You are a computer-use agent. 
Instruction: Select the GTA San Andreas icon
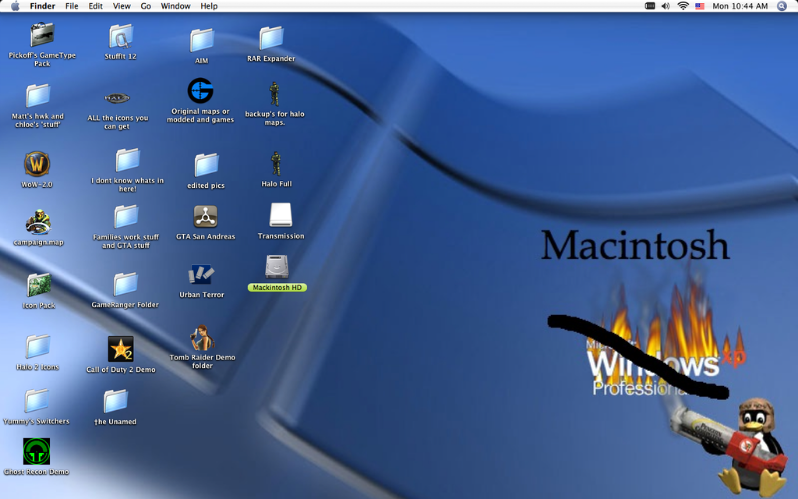(x=206, y=216)
